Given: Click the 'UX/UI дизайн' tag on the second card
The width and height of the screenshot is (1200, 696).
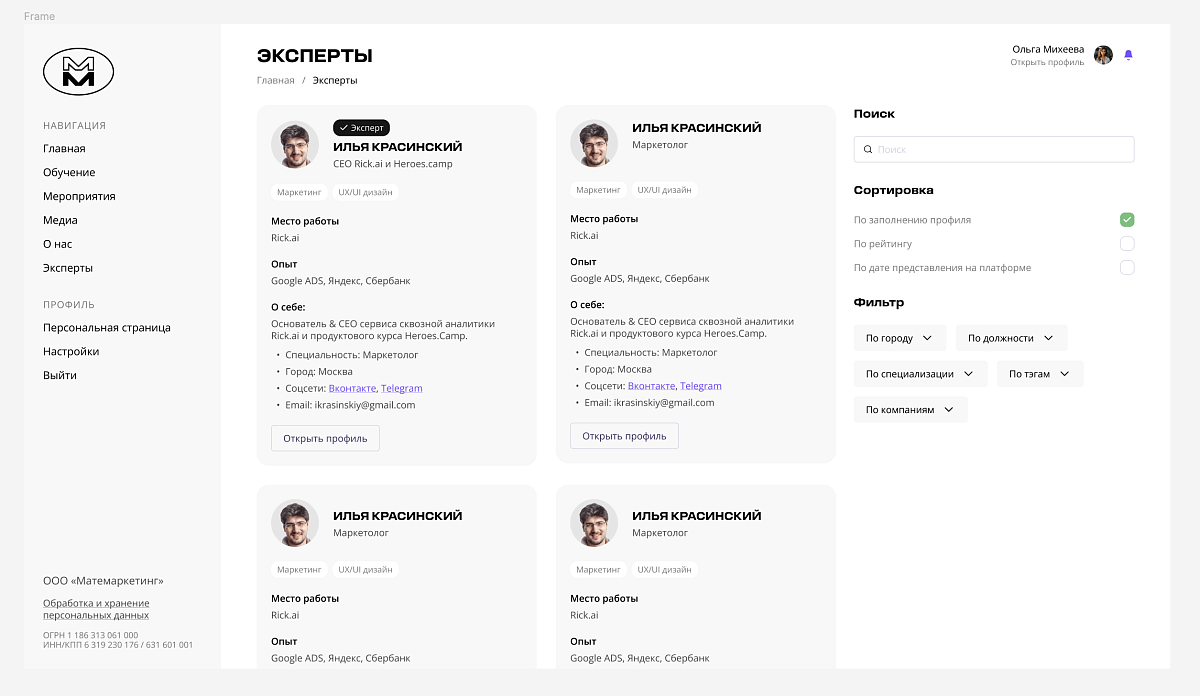Looking at the screenshot, I should click(664, 189).
